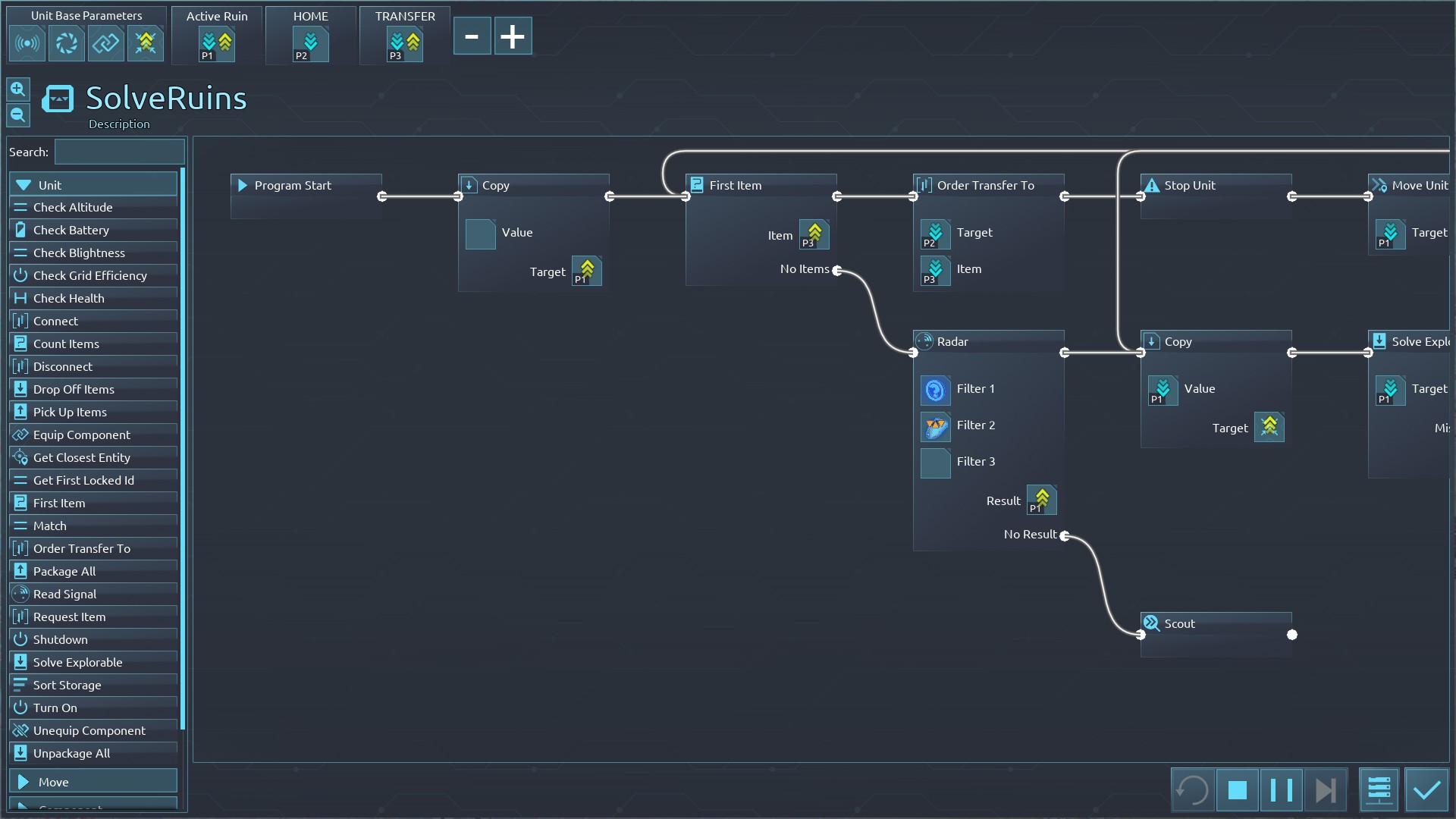1456x819 pixels.
Task: Click the empty Value slot in Copy node
Action: click(x=480, y=234)
